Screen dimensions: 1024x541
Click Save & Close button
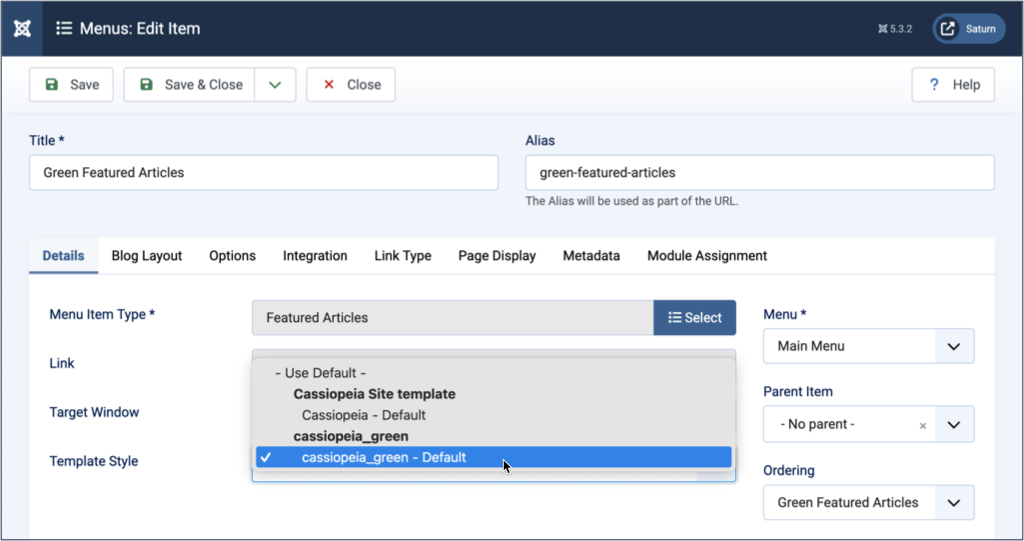(x=190, y=85)
